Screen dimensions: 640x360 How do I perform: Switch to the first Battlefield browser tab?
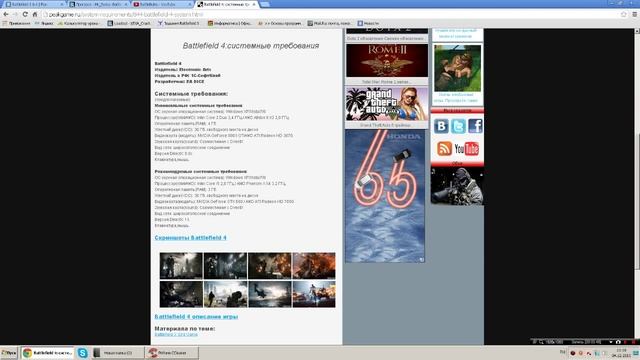34,4
